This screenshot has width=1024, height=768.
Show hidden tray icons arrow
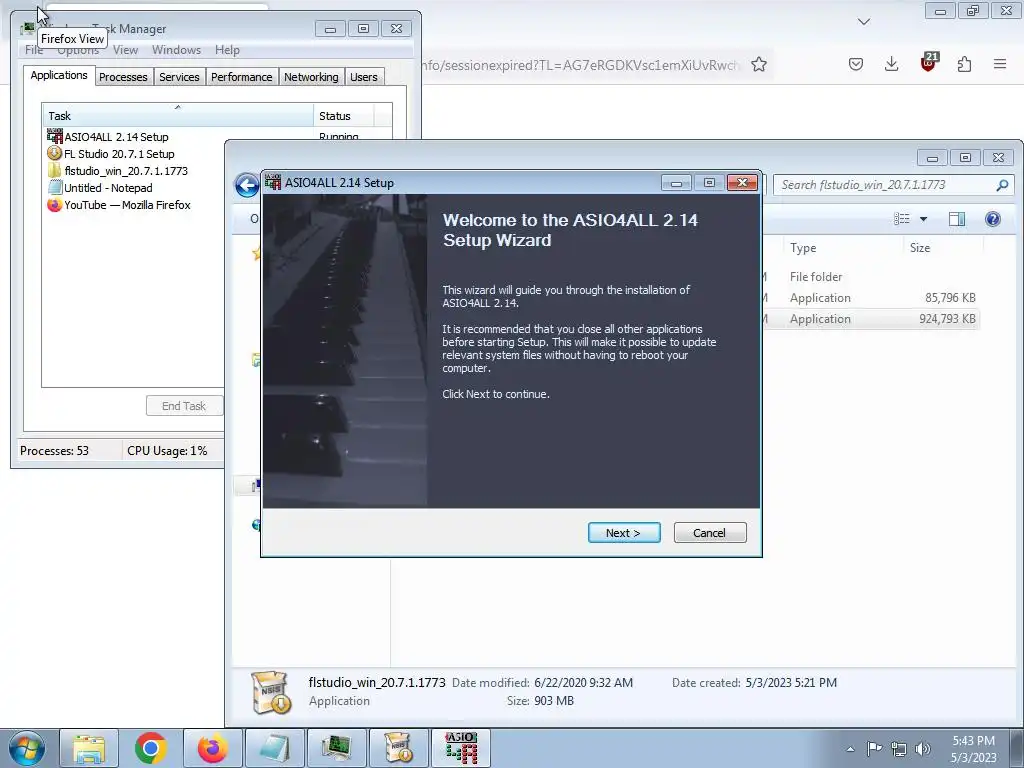point(850,749)
